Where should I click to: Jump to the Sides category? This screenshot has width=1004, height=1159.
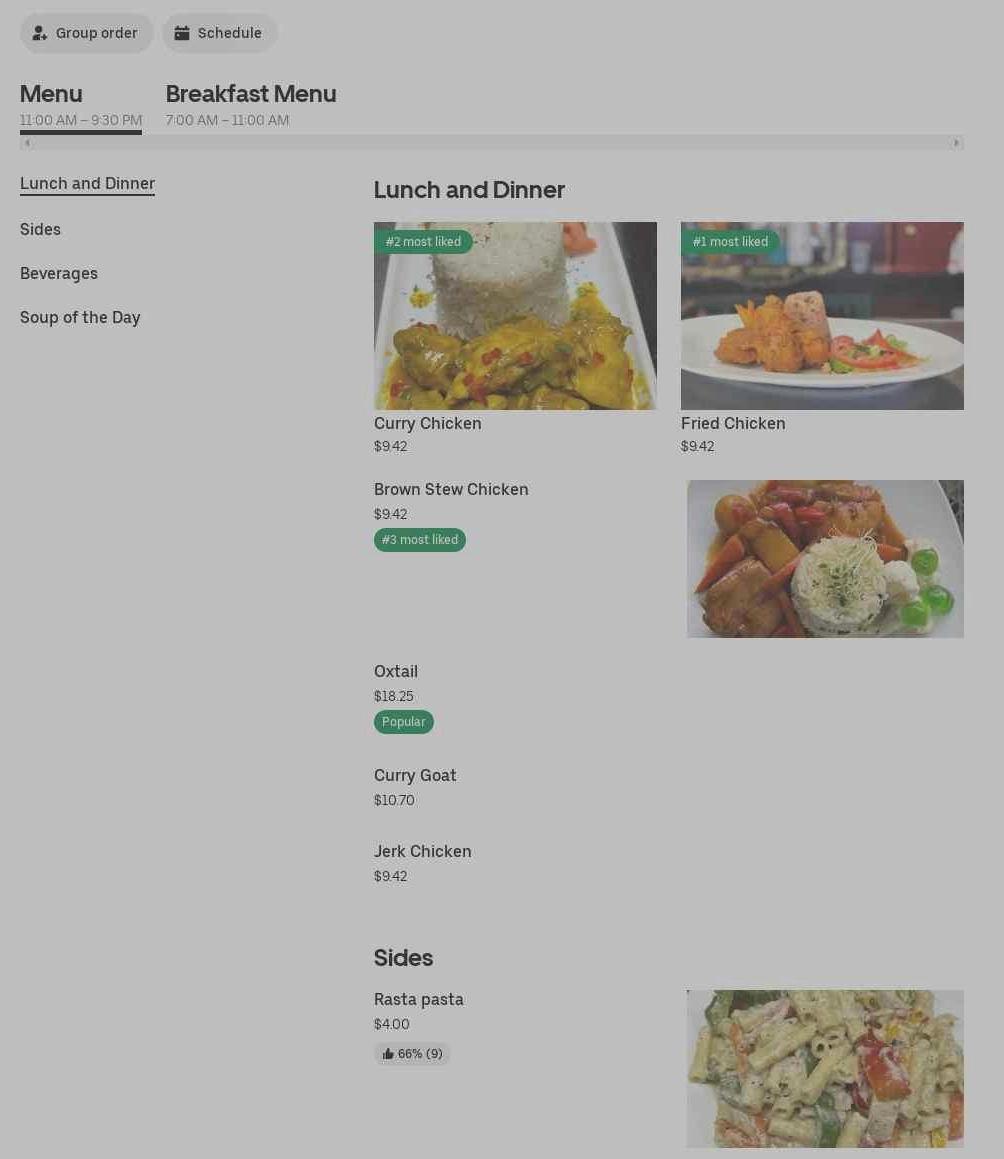tap(40, 229)
